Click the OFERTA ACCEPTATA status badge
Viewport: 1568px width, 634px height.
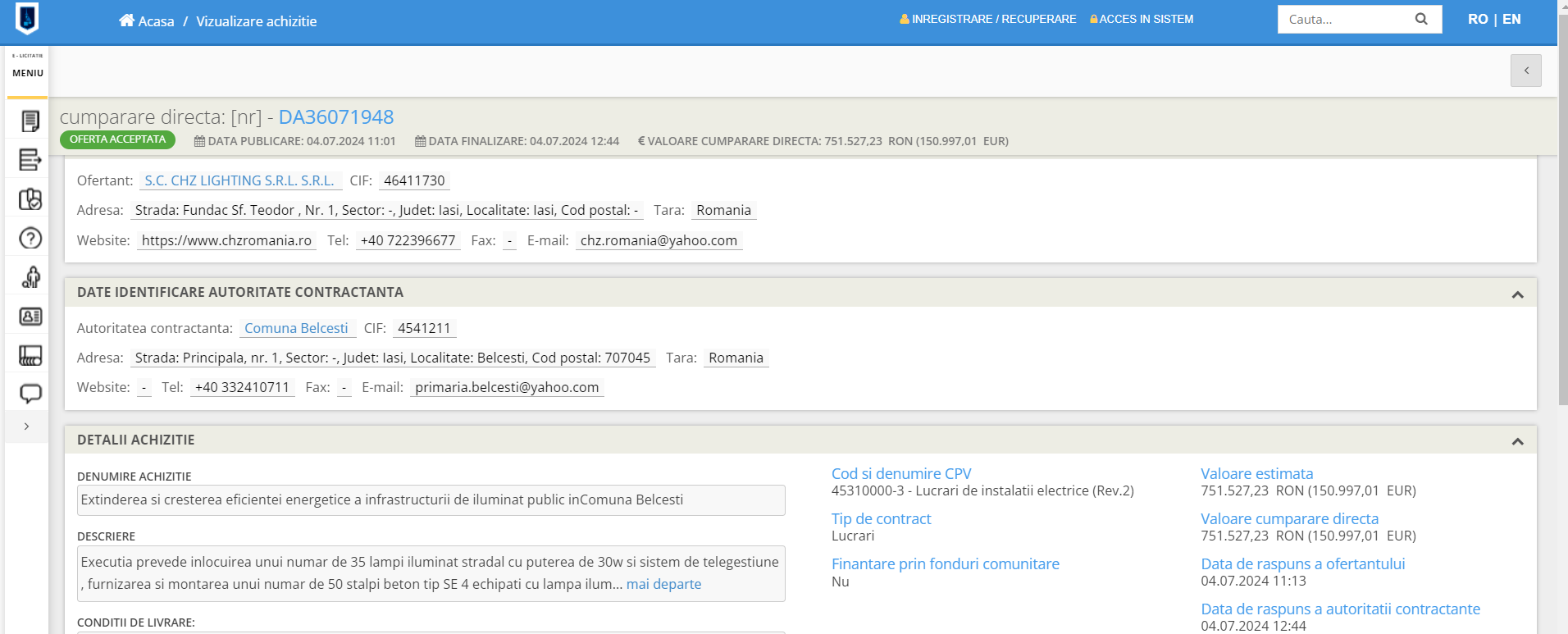tap(117, 139)
